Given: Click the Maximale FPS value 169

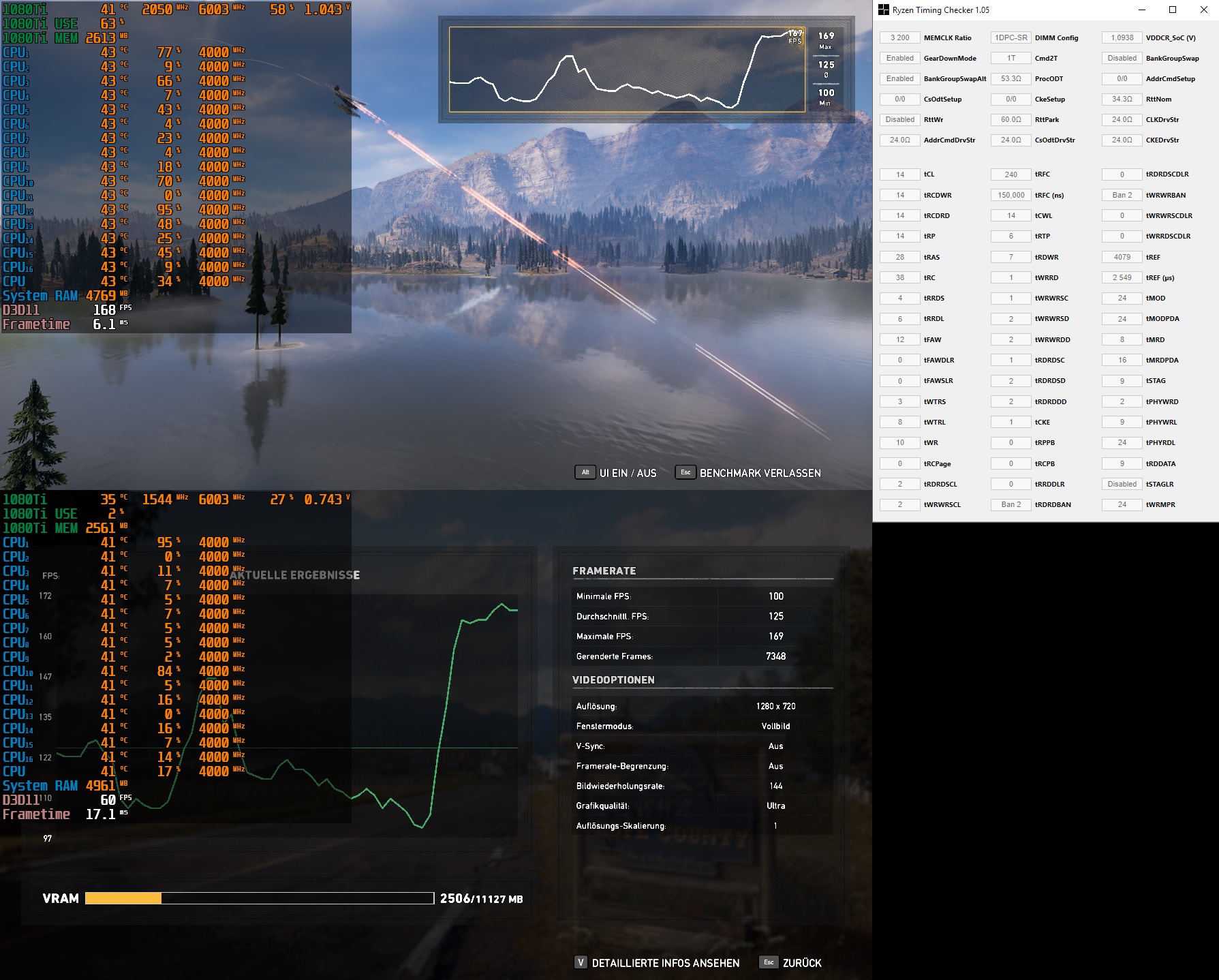Looking at the screenshot, I should pyautogui.click(x=776, y=636).
